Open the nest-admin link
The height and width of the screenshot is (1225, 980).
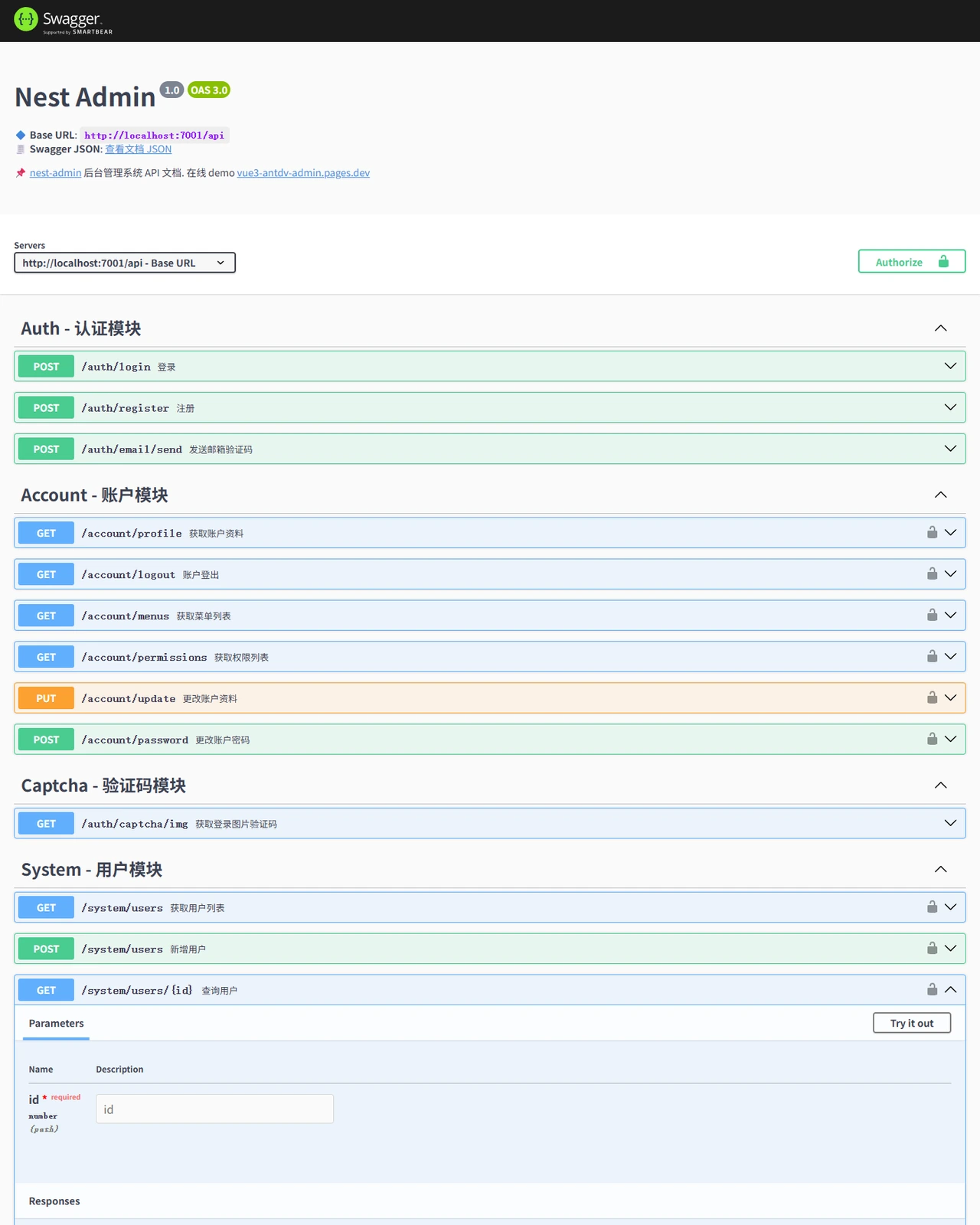coord(55,173)
